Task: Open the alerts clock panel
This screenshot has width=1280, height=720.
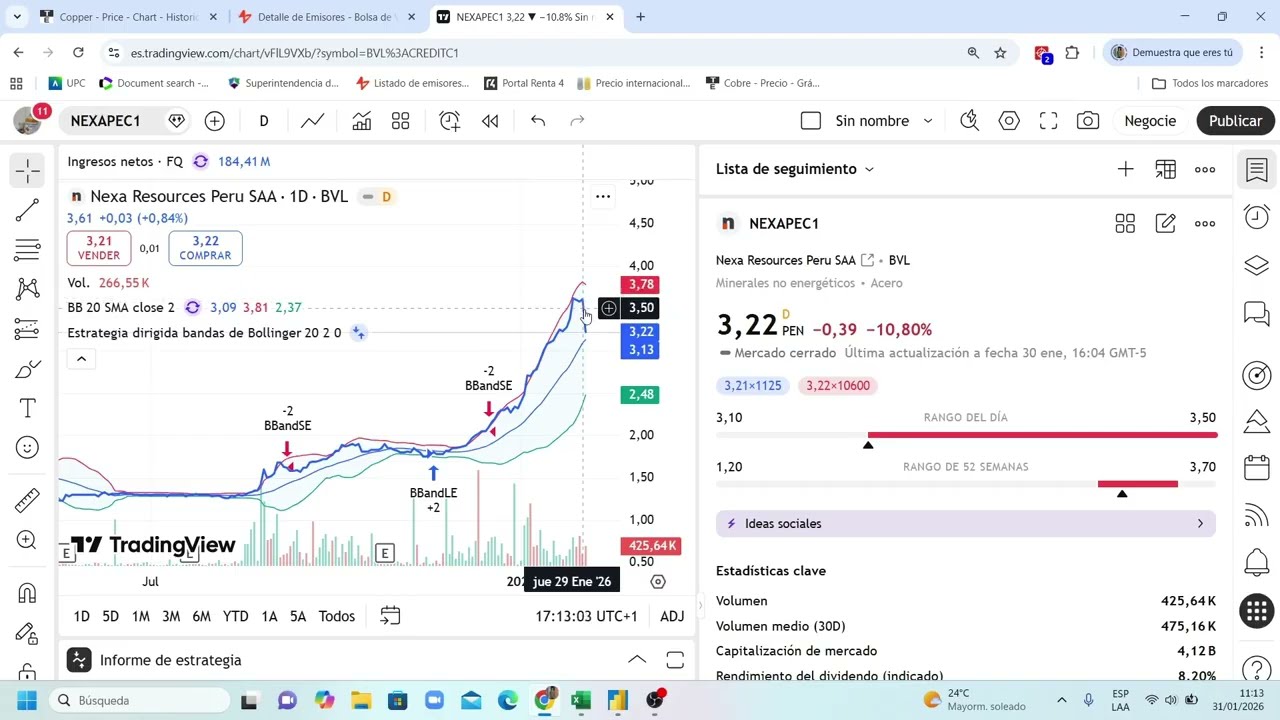Action: pos(1257,217)
